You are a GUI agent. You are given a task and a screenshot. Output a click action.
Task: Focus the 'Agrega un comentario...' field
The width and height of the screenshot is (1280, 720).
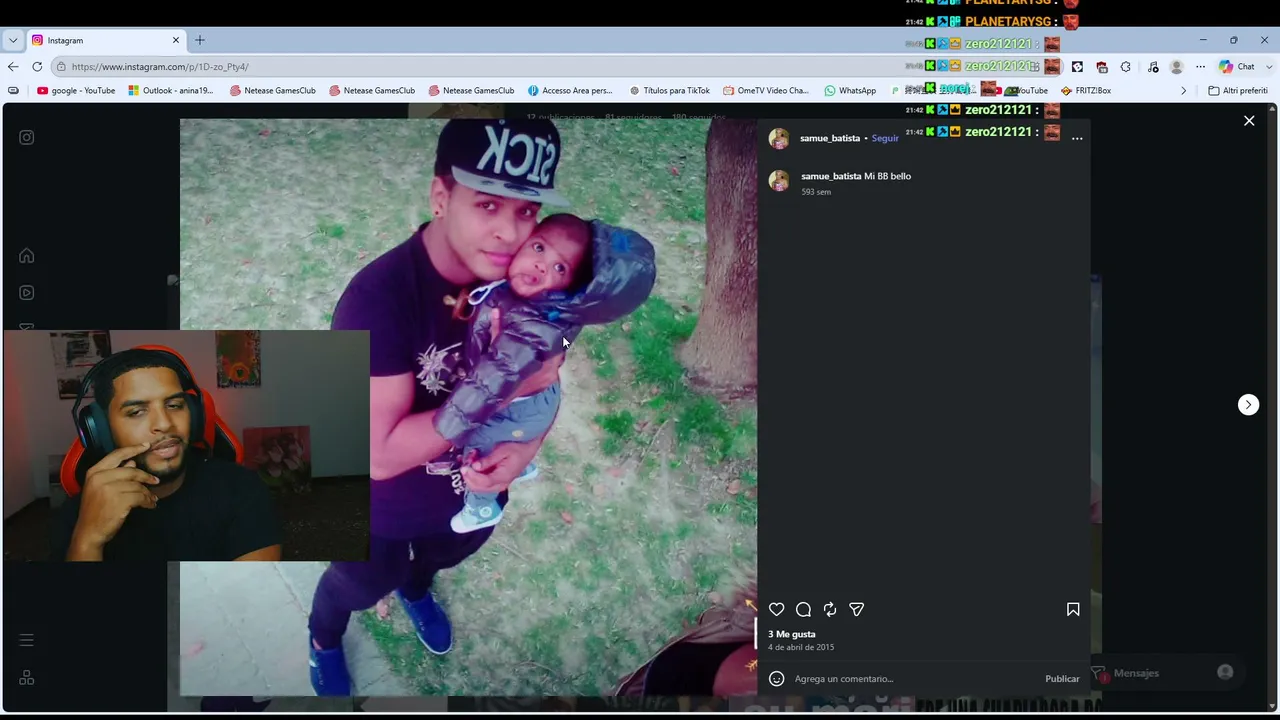915,679
